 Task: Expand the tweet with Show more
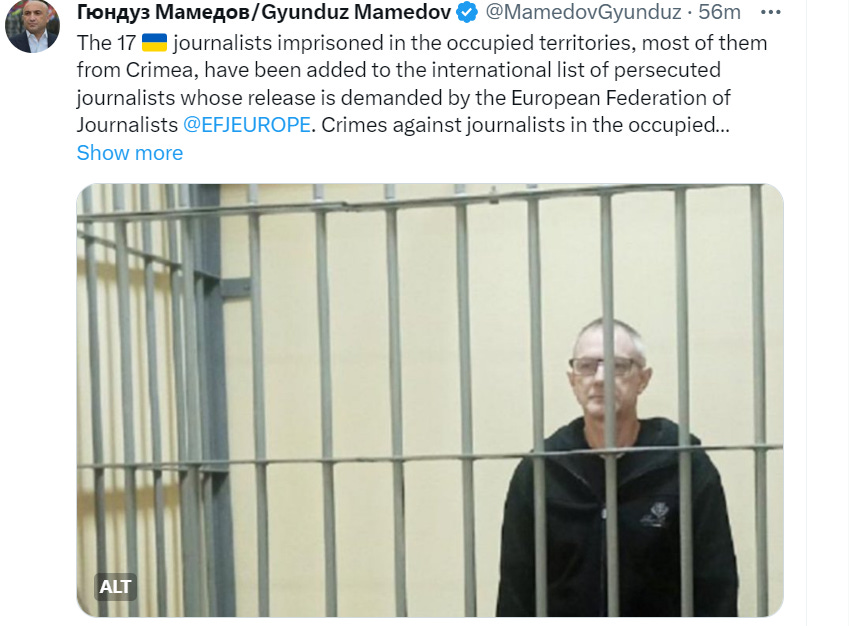[x=130, y=153]
